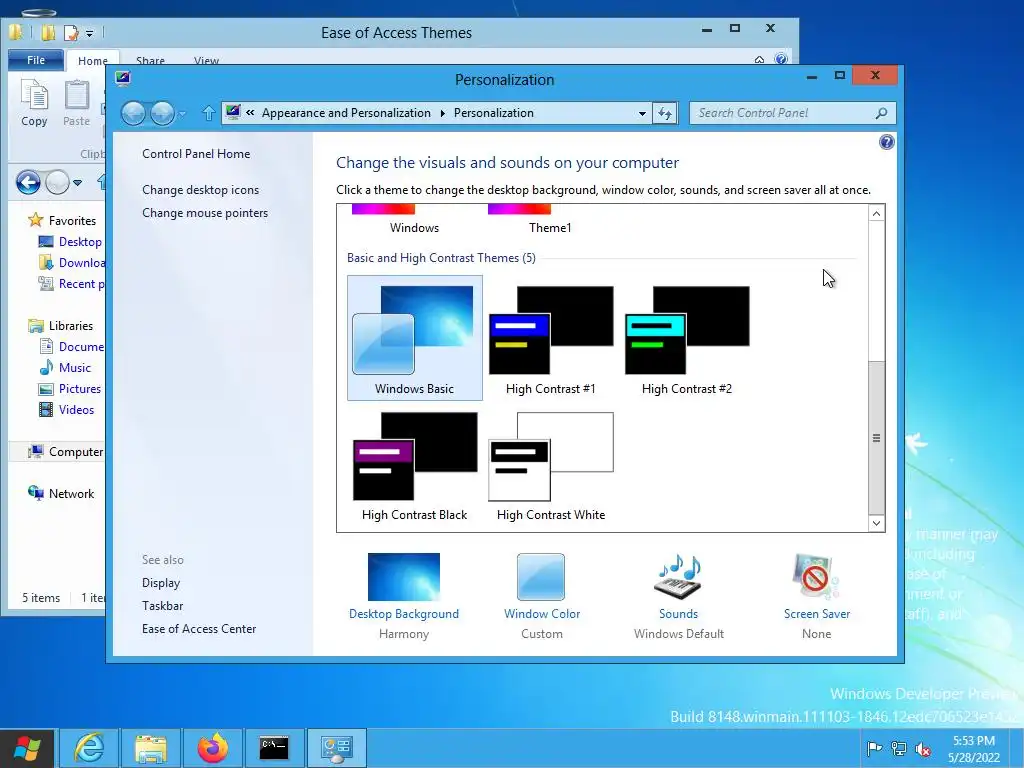This screenshot has height=768, width=1024.
Task: Open Customize Quick Access Toolbar dropdown
Action: [89, 33]
